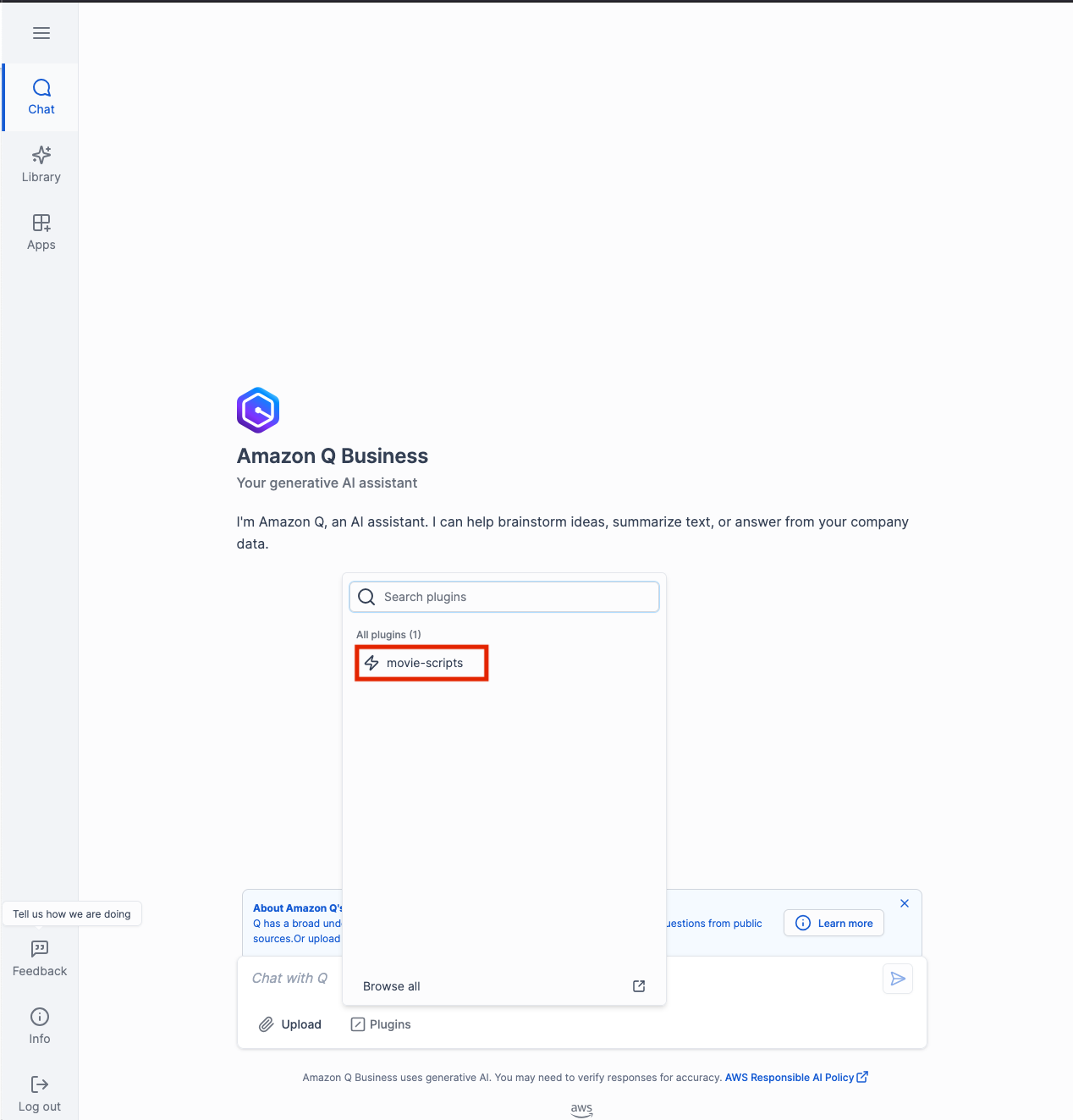The width and height of the screenshot is (1073, 1120).
Task: Click the Amazon Q Business logo
Action: pyautogui.click(x=258, y=411)
